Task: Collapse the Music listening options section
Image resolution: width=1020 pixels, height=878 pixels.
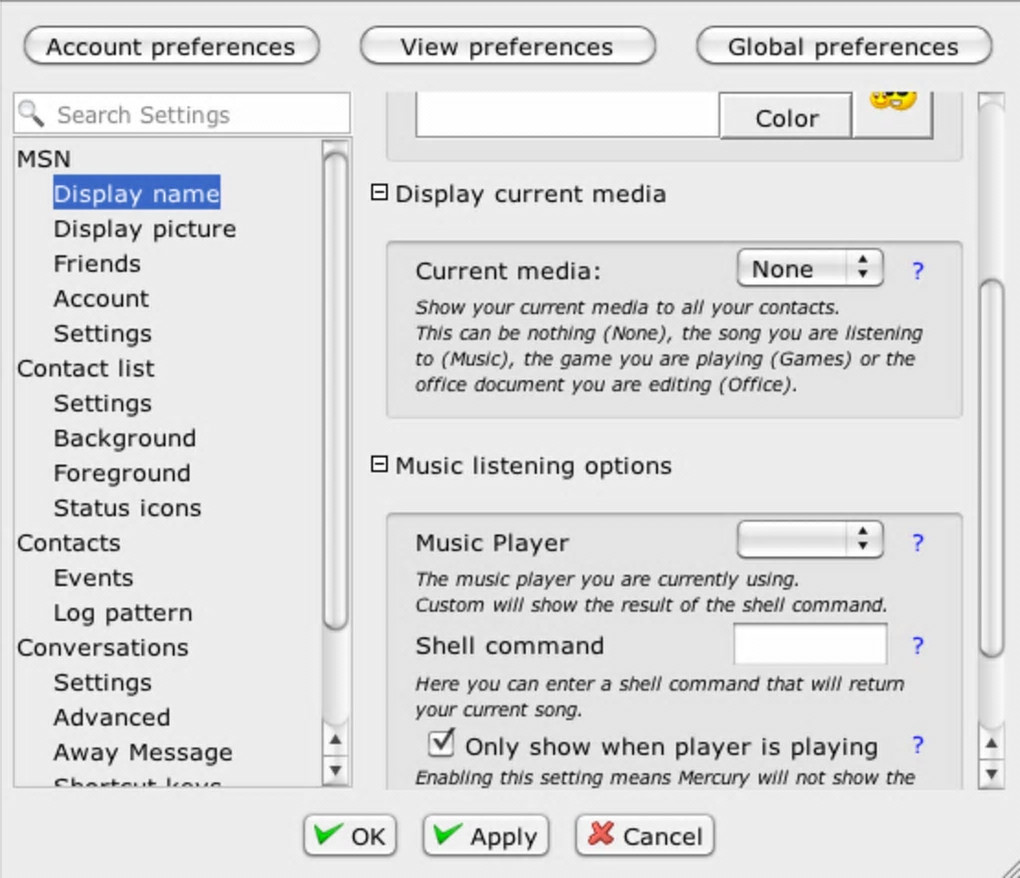Action: click(x=379, y=464)
